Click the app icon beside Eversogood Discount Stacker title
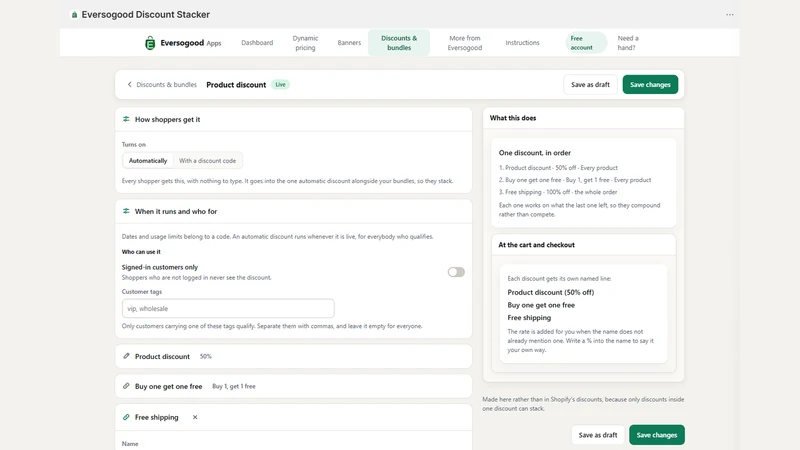The width and height of the screenshot is (800, 450). [74, 15]
